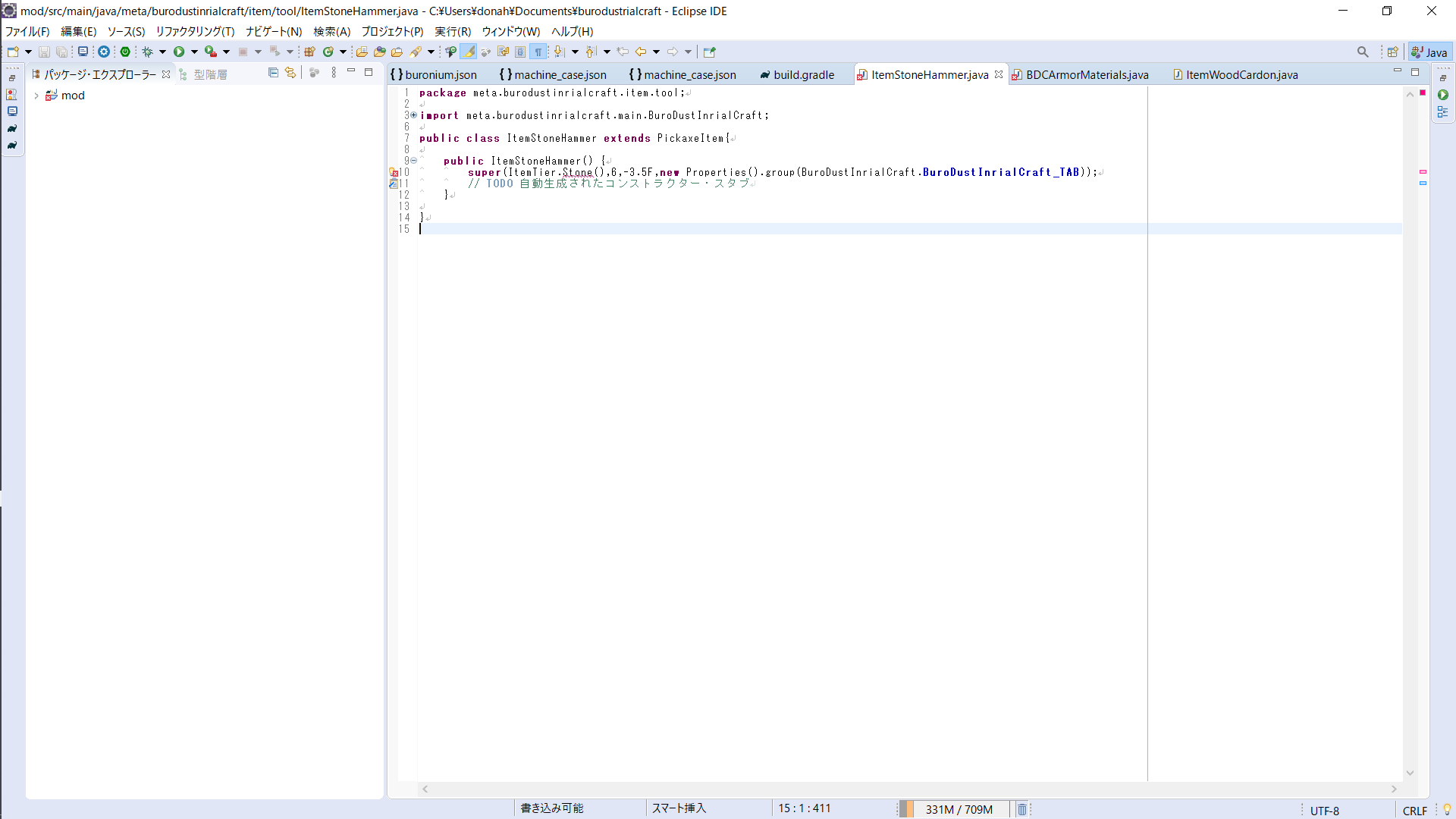Click the heap memory usage bar
Screen dimensions: 1456x819
tap(959, 809)
